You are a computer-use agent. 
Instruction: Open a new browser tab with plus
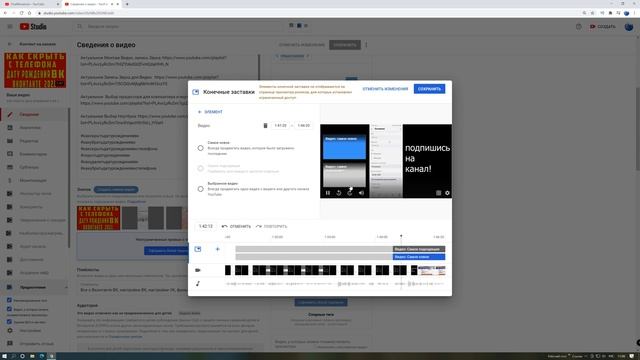pos(127,4)
